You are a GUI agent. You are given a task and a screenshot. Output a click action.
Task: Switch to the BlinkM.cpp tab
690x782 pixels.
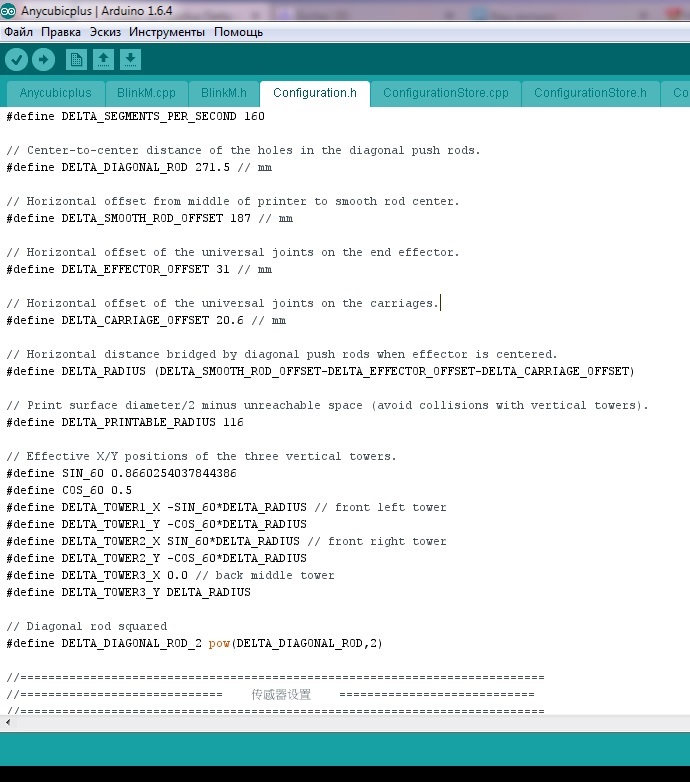(x=146, y=93)
